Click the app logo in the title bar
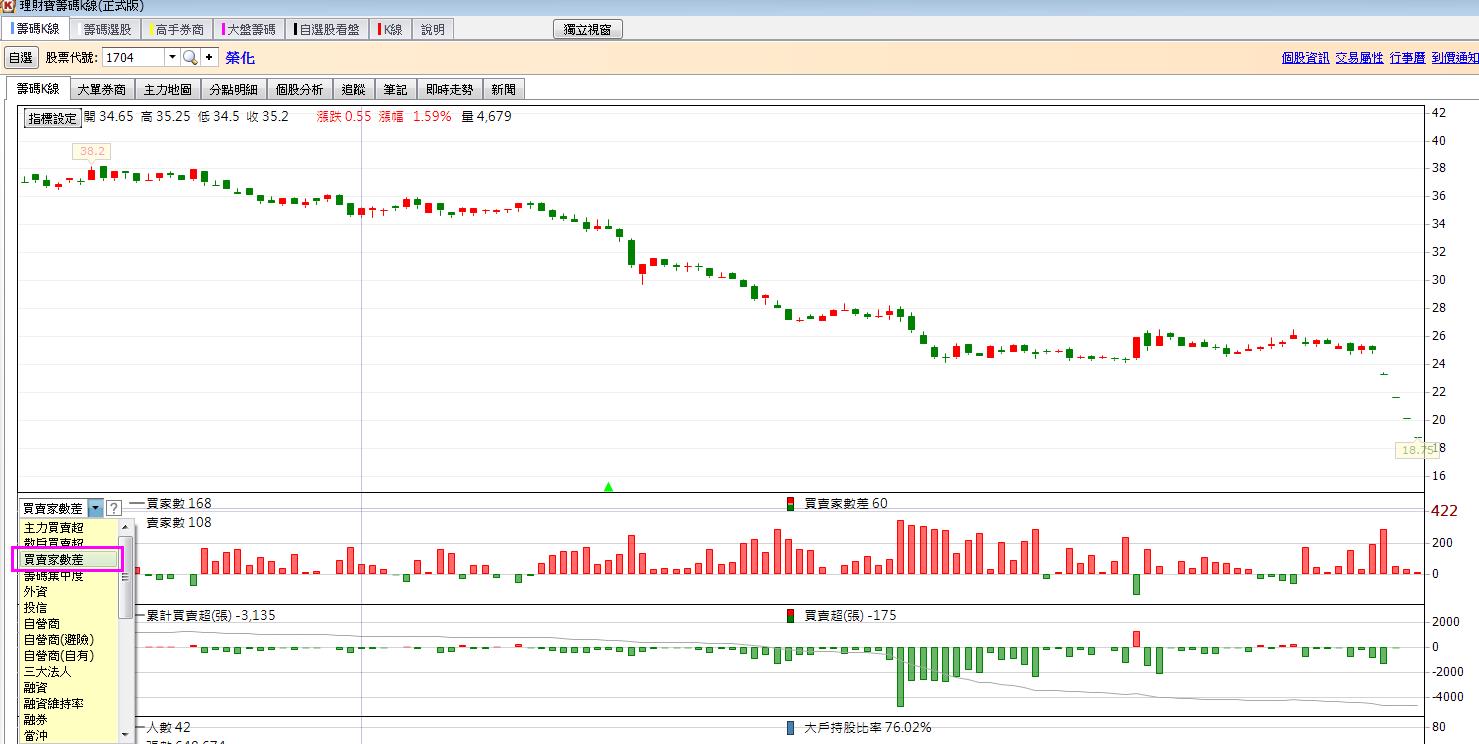 coord(8,6)
